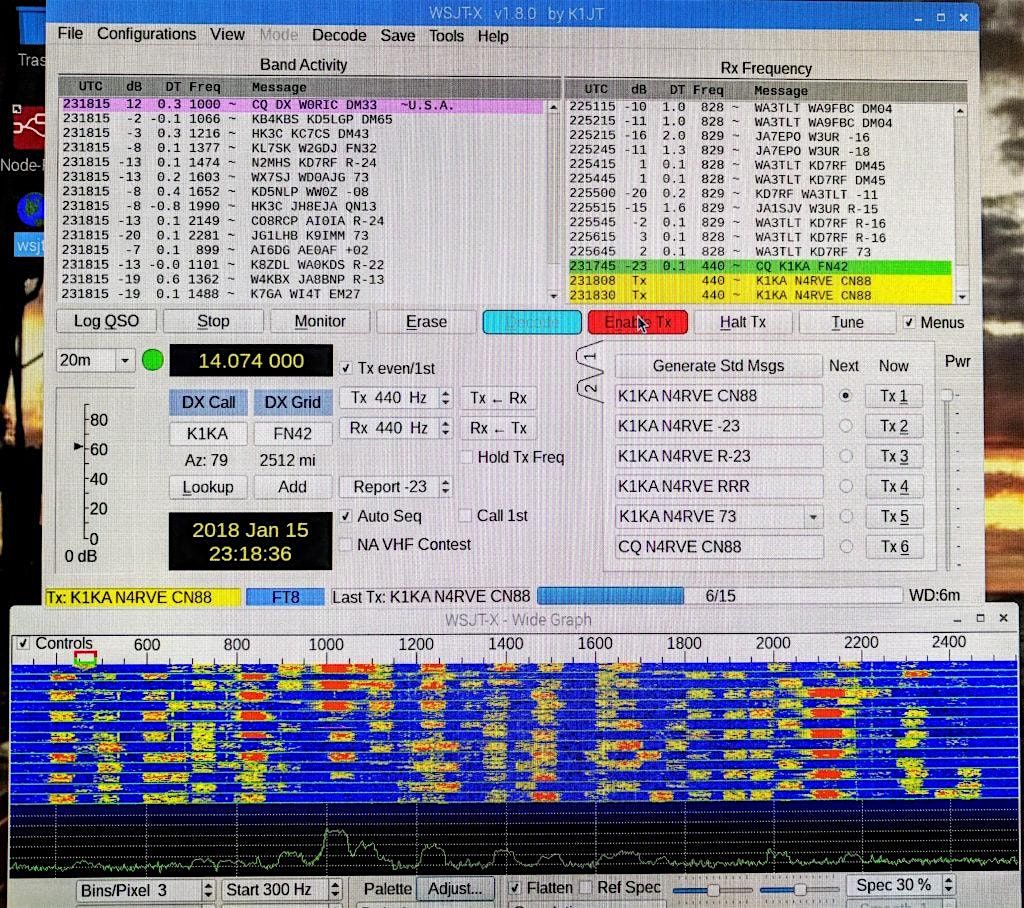This screenshot has width=1024, height=908.
Task: Toggle the Tx even/1st checkbox
Action: tap(347, 367)
